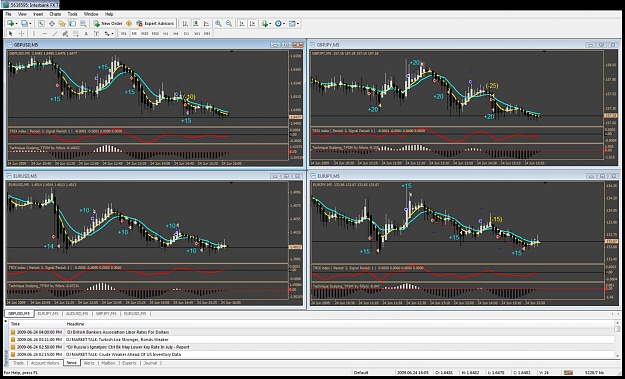Image resolution: width=625 pixels, height=379 pixels.
Task: Select the Fibonacci retracement tool
Action: [x=76, y=34]
